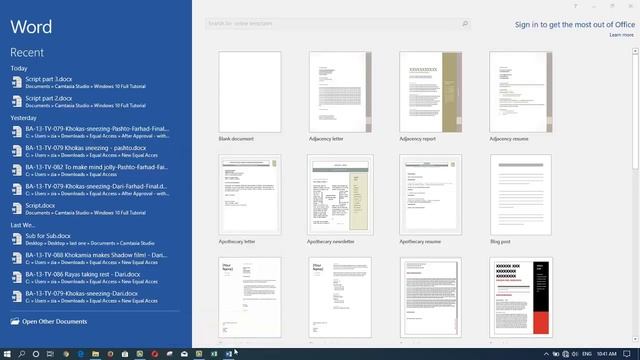The image size is (640, 360).
Task: Select the red and black sidebar template
Action: tap(521, 298)
